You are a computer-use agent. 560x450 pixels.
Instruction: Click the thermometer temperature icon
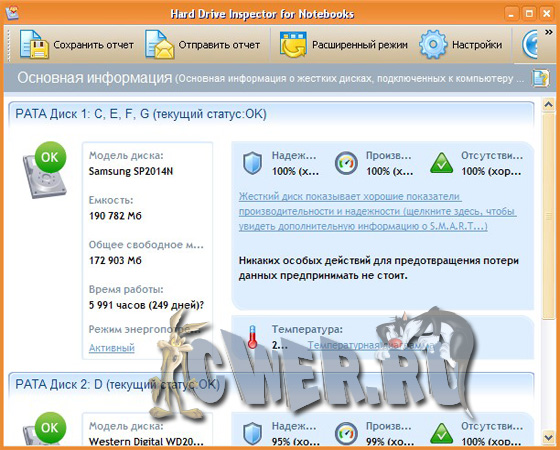[x=252, y=337]
